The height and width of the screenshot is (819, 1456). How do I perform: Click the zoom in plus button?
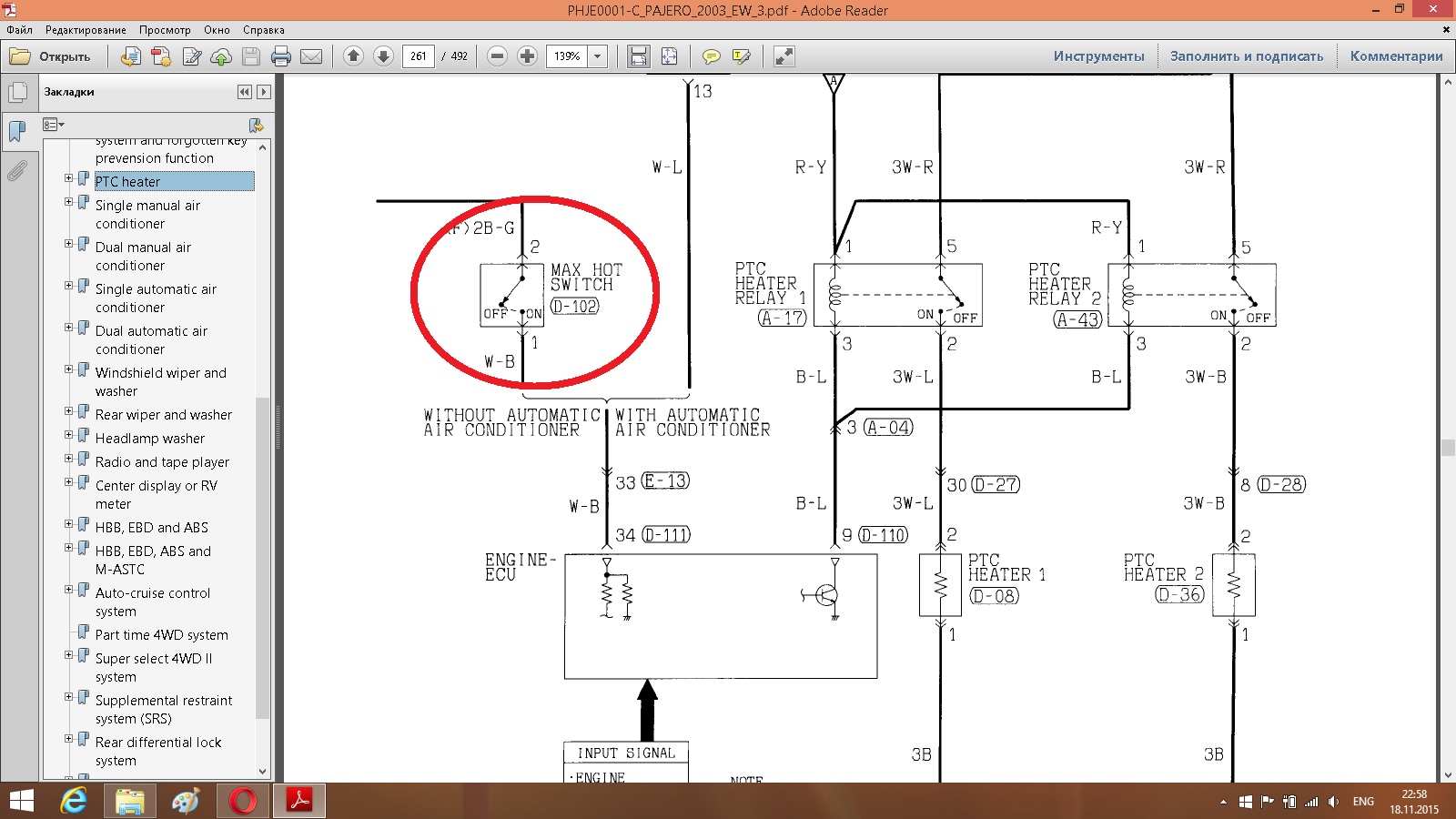(x=527, y=56)
